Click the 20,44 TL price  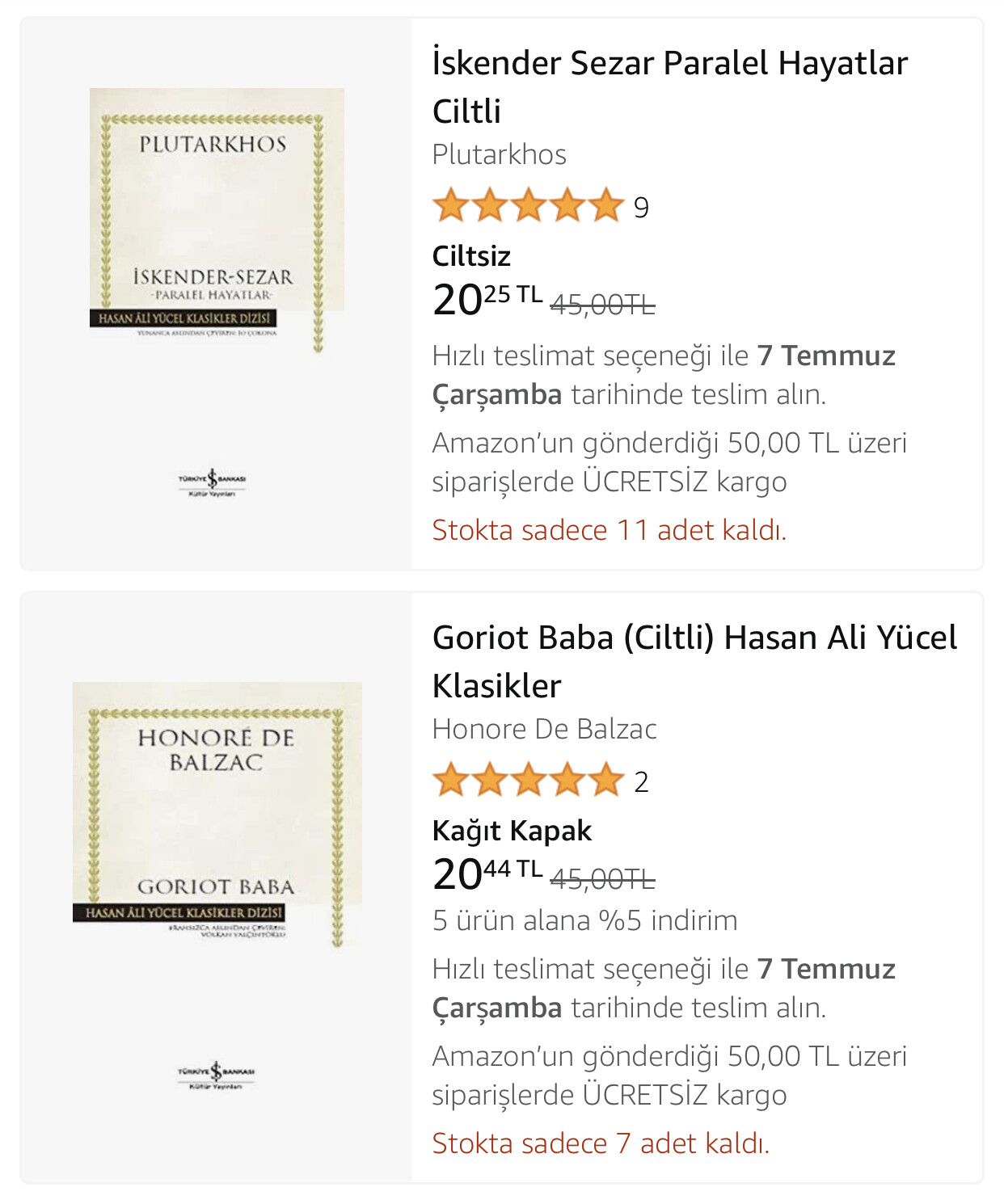[x=487, y=874]
